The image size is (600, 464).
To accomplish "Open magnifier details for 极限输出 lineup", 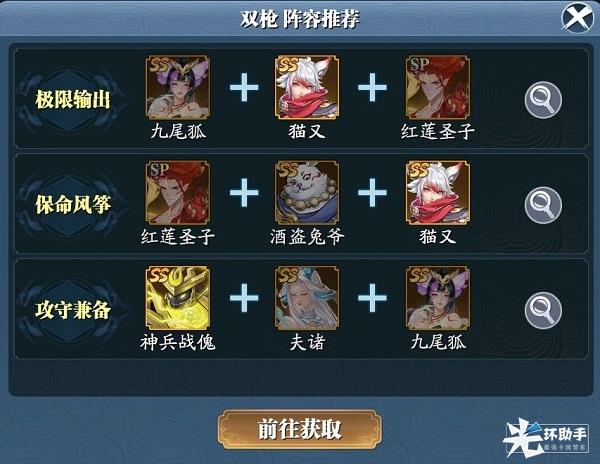I will 543,99.
